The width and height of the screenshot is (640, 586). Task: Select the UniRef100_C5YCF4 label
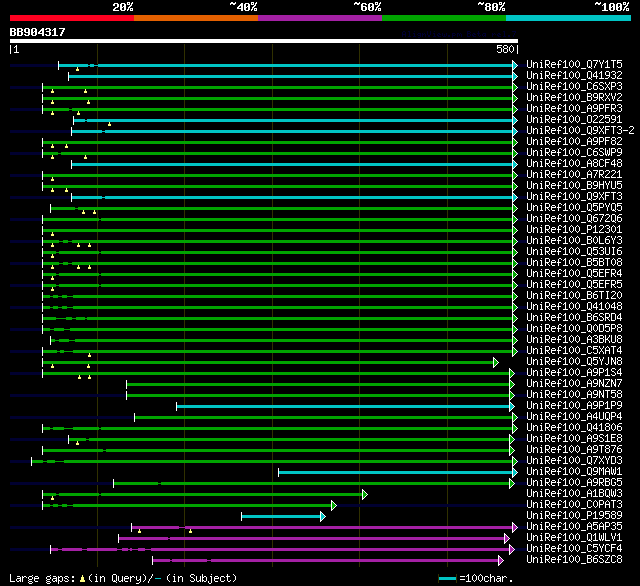[574, 549]
